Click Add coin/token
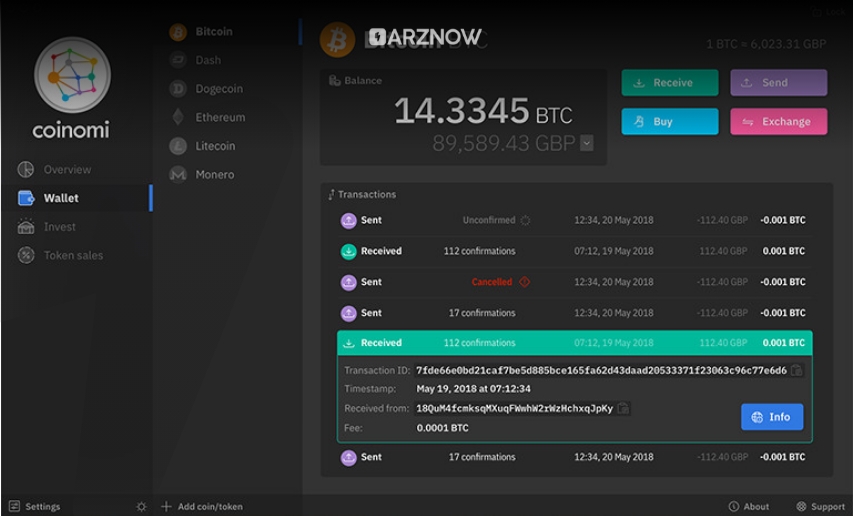 point(202,507)
